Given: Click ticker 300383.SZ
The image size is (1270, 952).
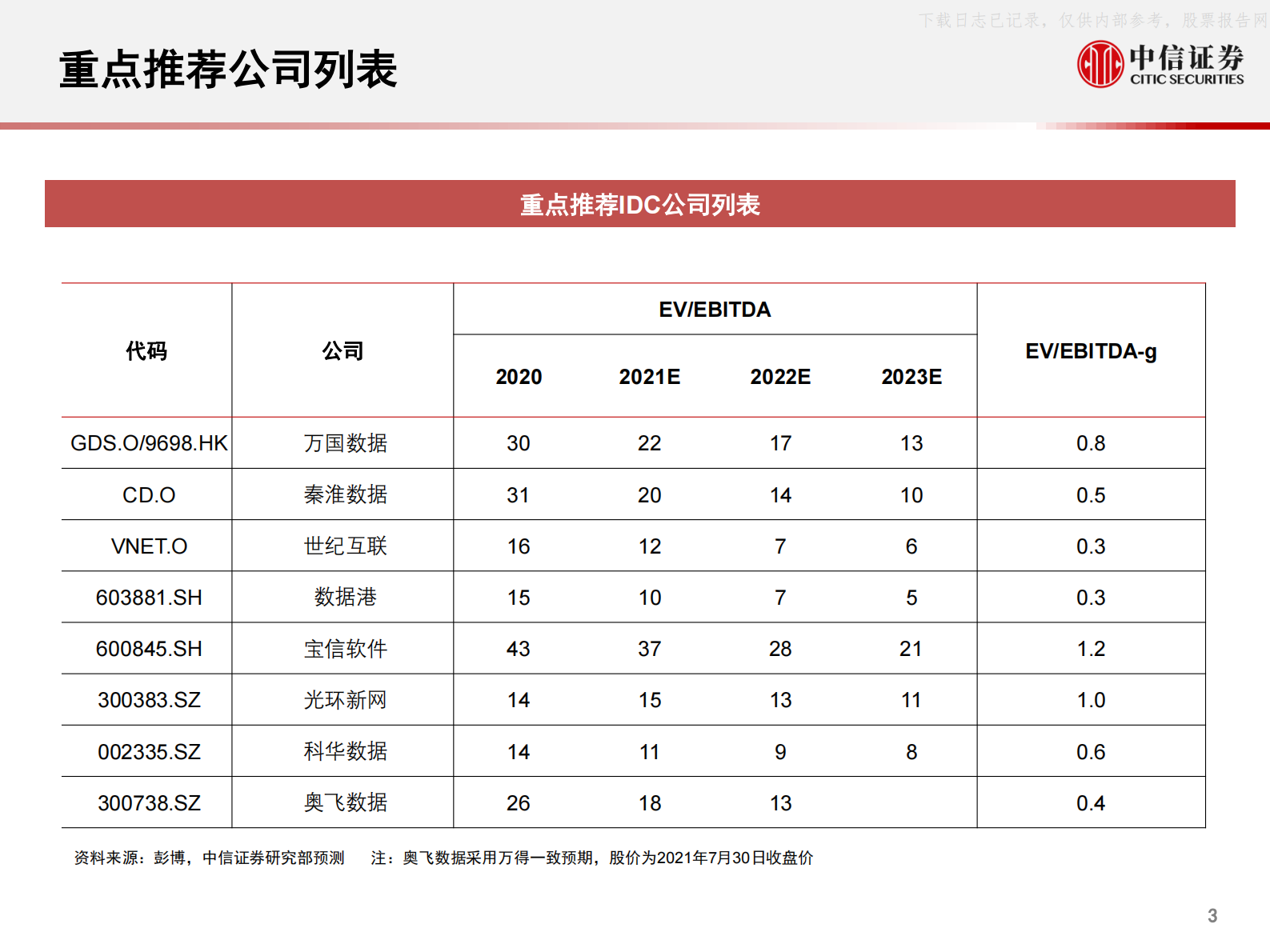Looking at the screenshot, I should (x=149, y=700).
